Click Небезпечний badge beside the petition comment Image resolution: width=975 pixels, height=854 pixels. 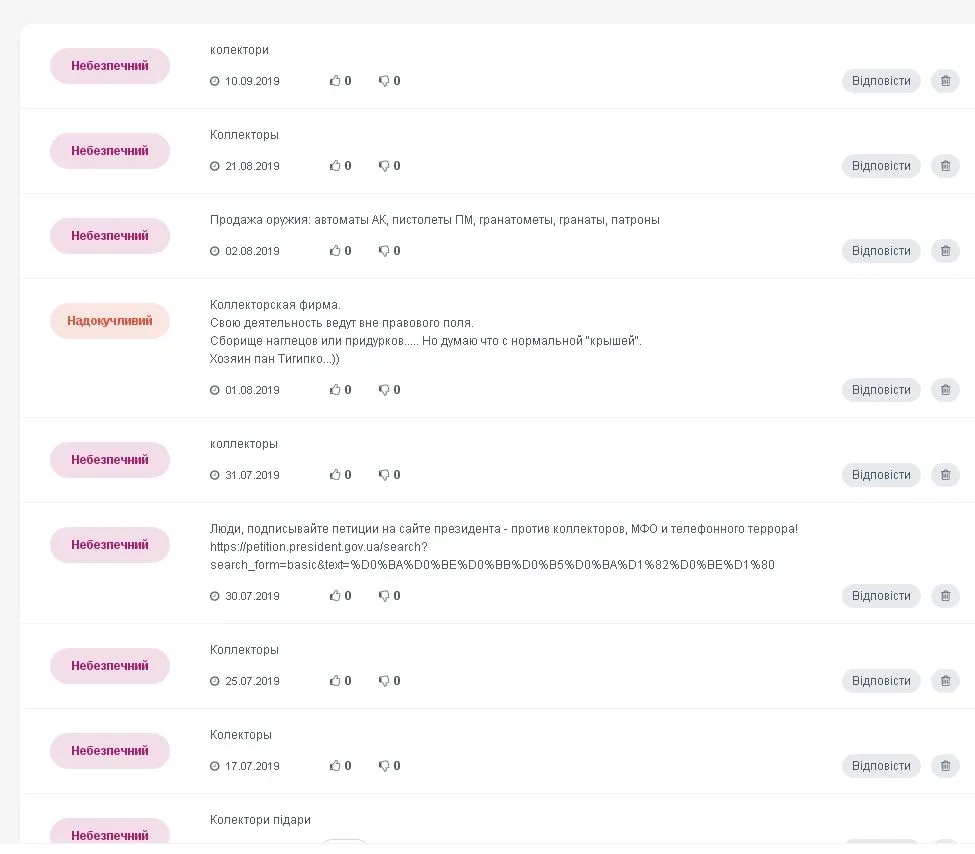(110, 545)
